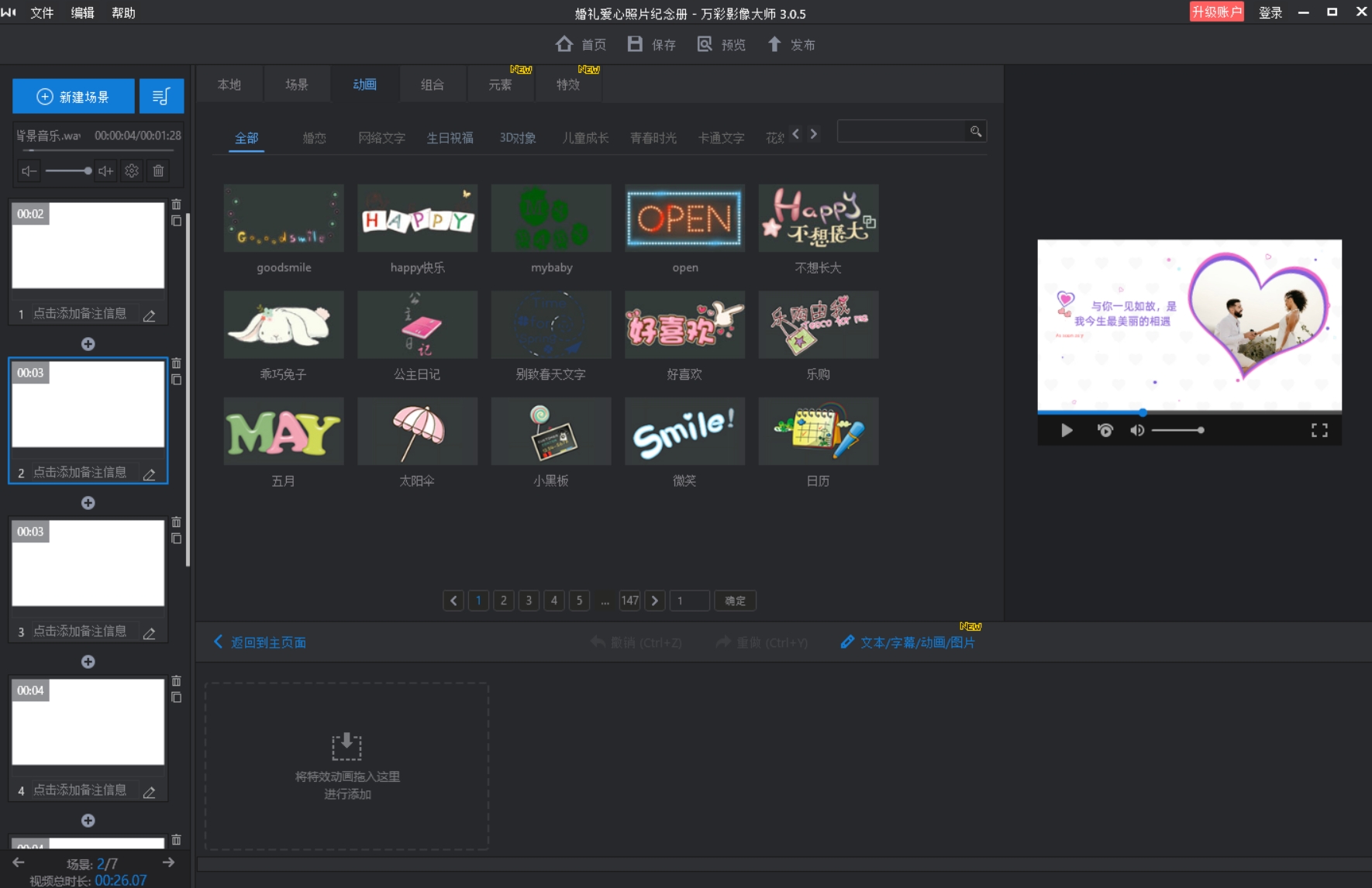The height and width of the screenshot is (888, 1372).
Task: Filter animations by 婚恋 category
Action: pos(315,138)
